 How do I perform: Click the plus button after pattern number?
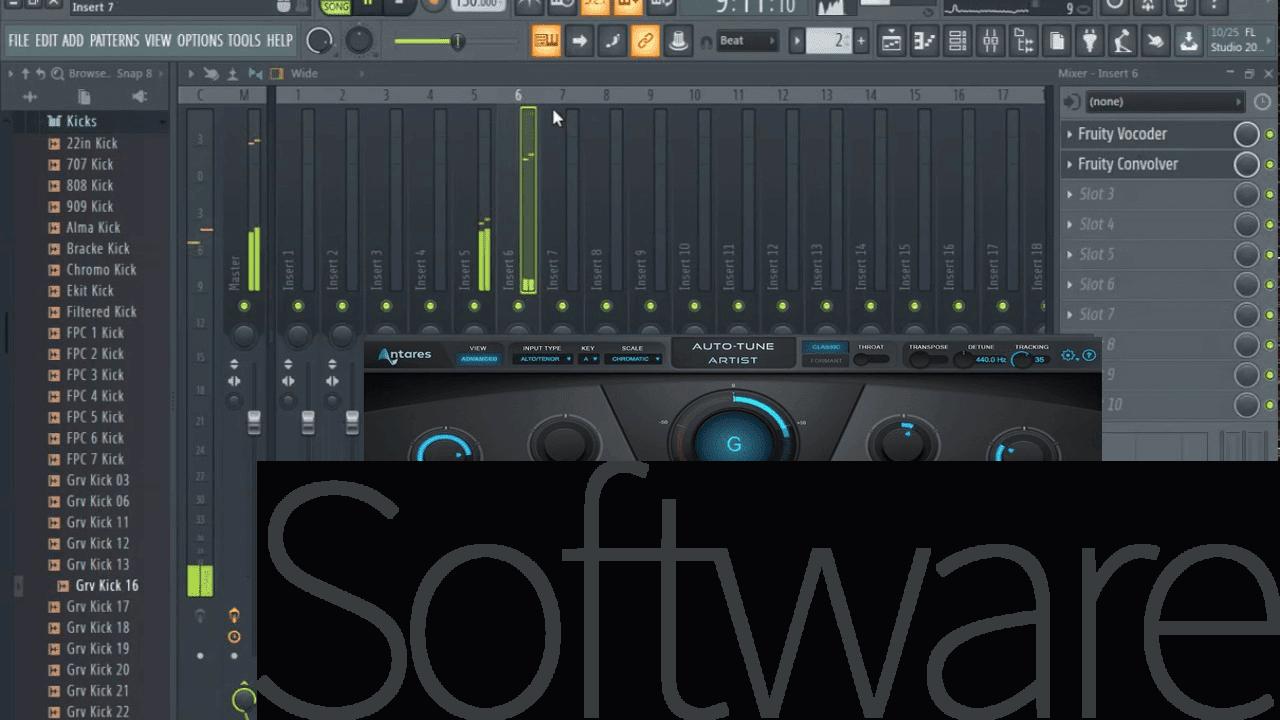click(x=861, y=41)
